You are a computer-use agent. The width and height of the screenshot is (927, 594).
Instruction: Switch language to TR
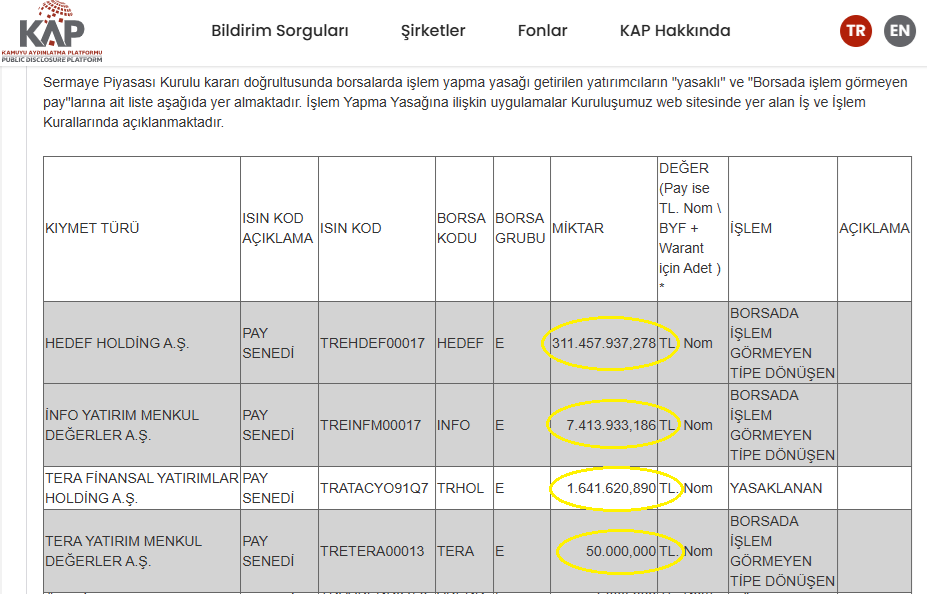855,31
